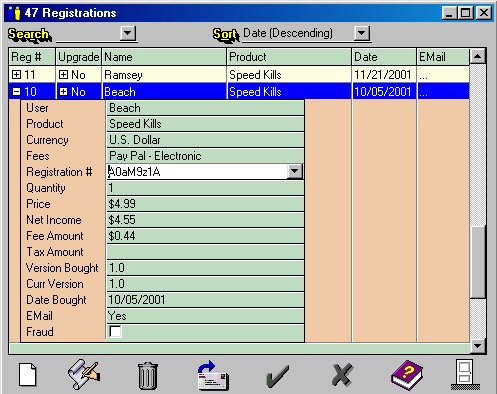Confirm changes with the checkmark icon
The height and width of the screenshot is (394, 497).
[278, 376]
